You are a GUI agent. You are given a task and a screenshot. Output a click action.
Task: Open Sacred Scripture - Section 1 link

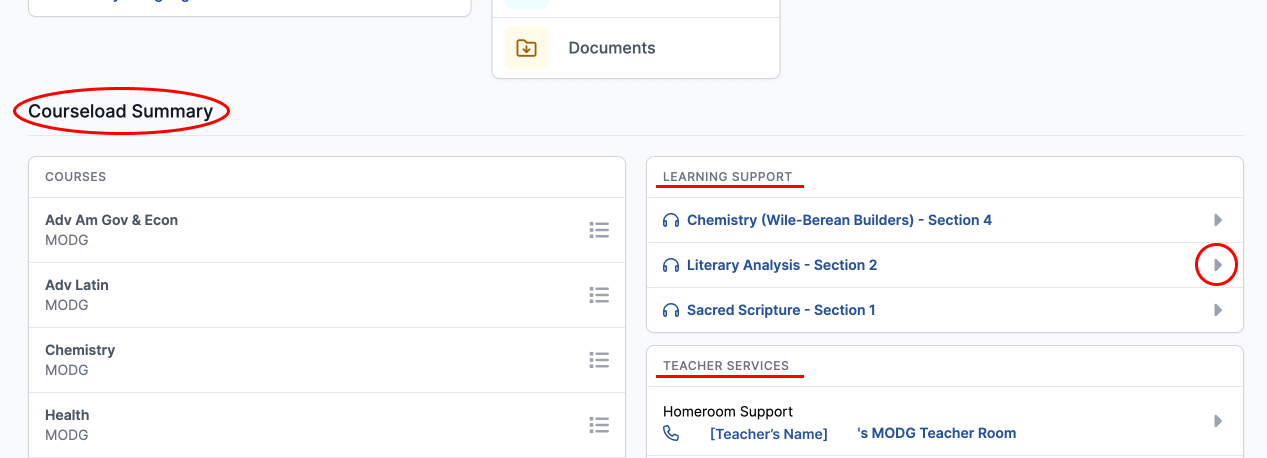coord(781,310)
